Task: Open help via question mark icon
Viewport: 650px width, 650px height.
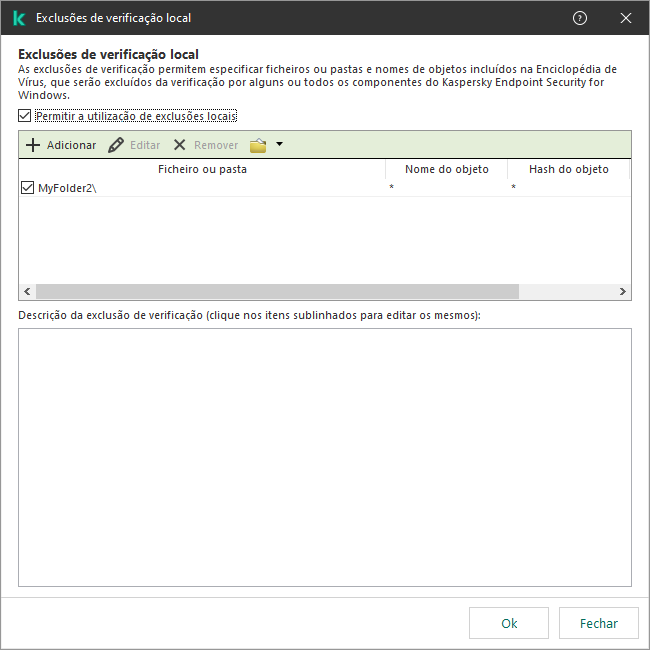Action: 580,18
